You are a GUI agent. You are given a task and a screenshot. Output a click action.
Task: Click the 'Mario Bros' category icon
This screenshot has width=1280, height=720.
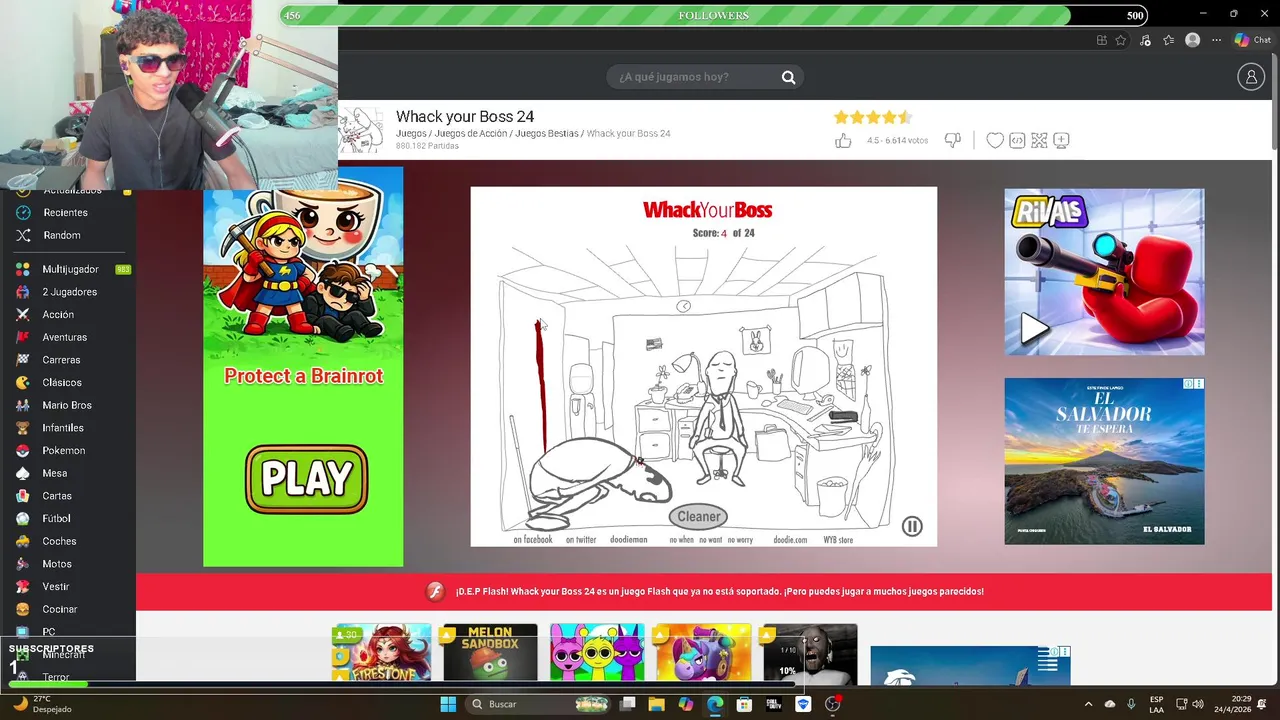tap(23, 405)
